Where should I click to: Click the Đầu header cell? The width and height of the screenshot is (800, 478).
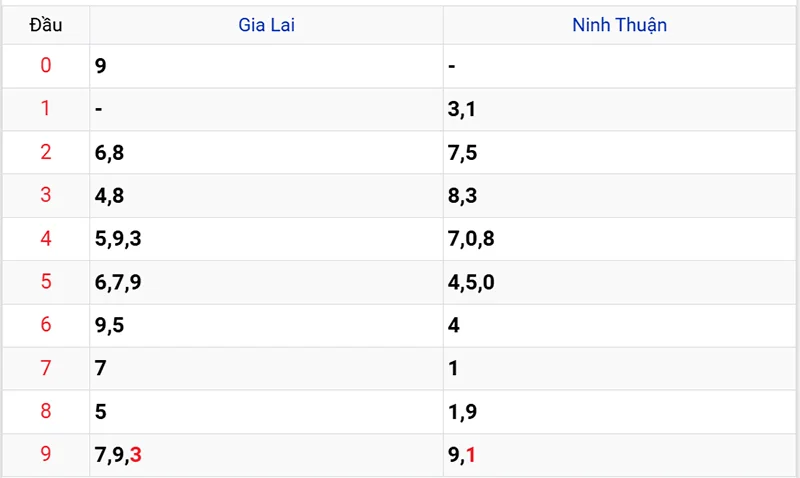click(x=46, y=25)
